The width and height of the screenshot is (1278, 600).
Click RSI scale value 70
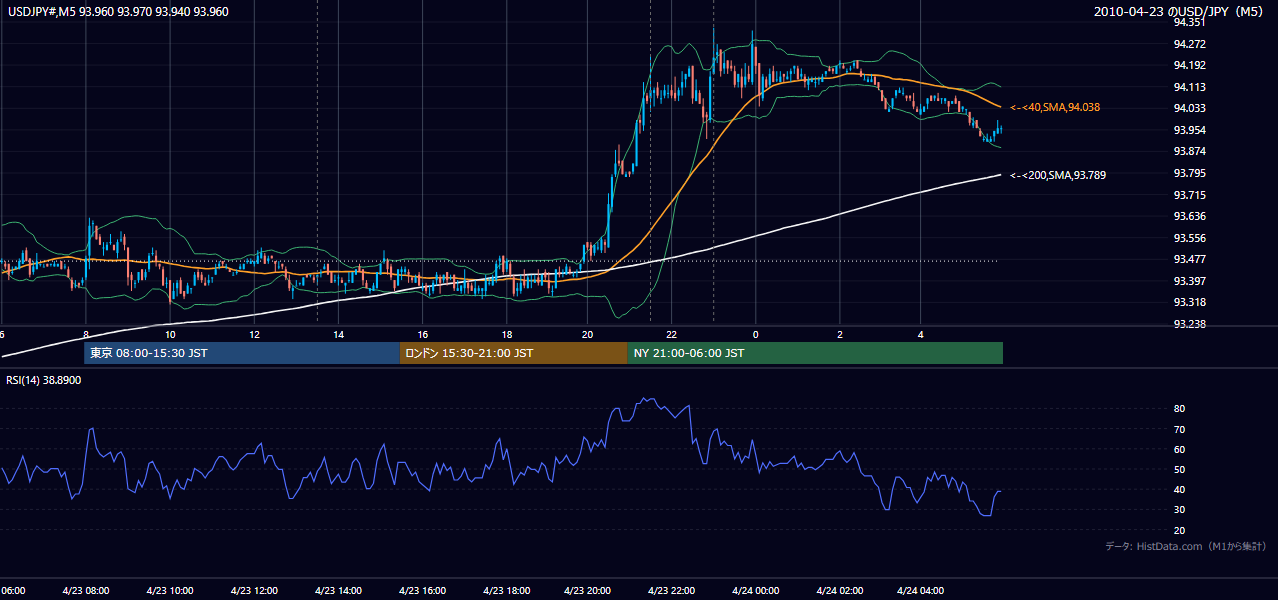point(1180,429)
